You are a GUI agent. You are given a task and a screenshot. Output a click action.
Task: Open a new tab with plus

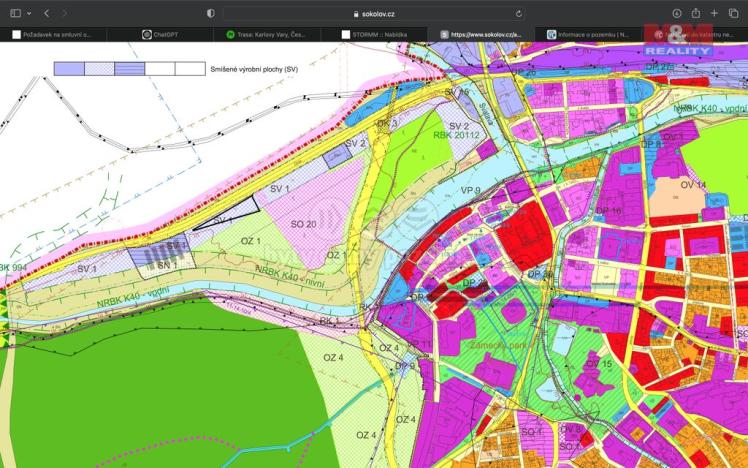(714, 13)
